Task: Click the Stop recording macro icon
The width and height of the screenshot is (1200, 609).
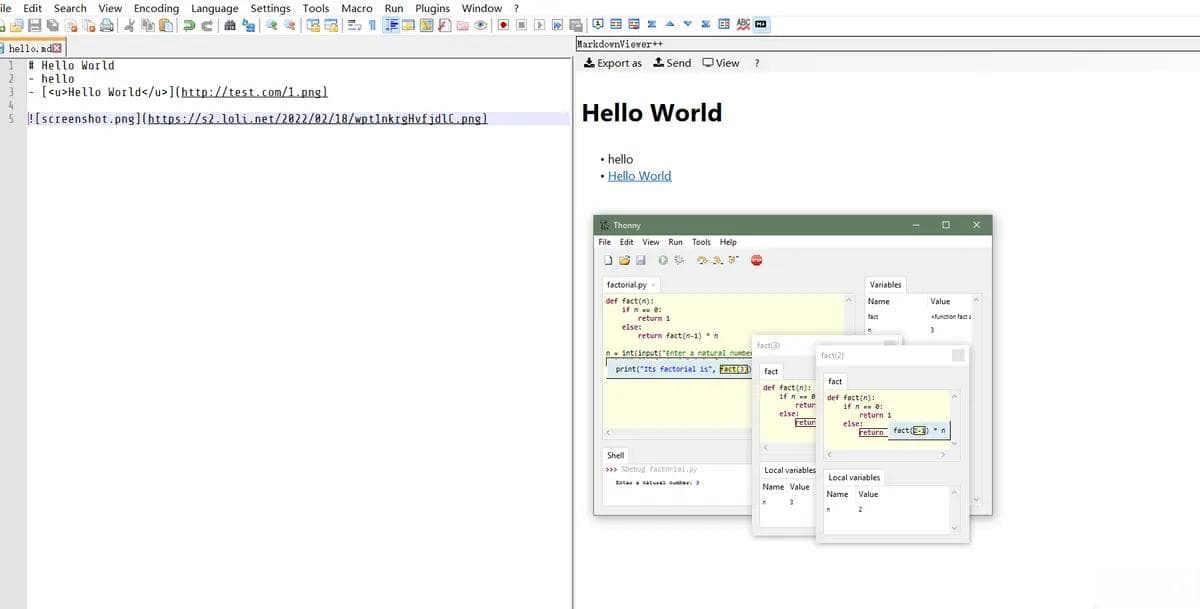Action: pos(521,25)
